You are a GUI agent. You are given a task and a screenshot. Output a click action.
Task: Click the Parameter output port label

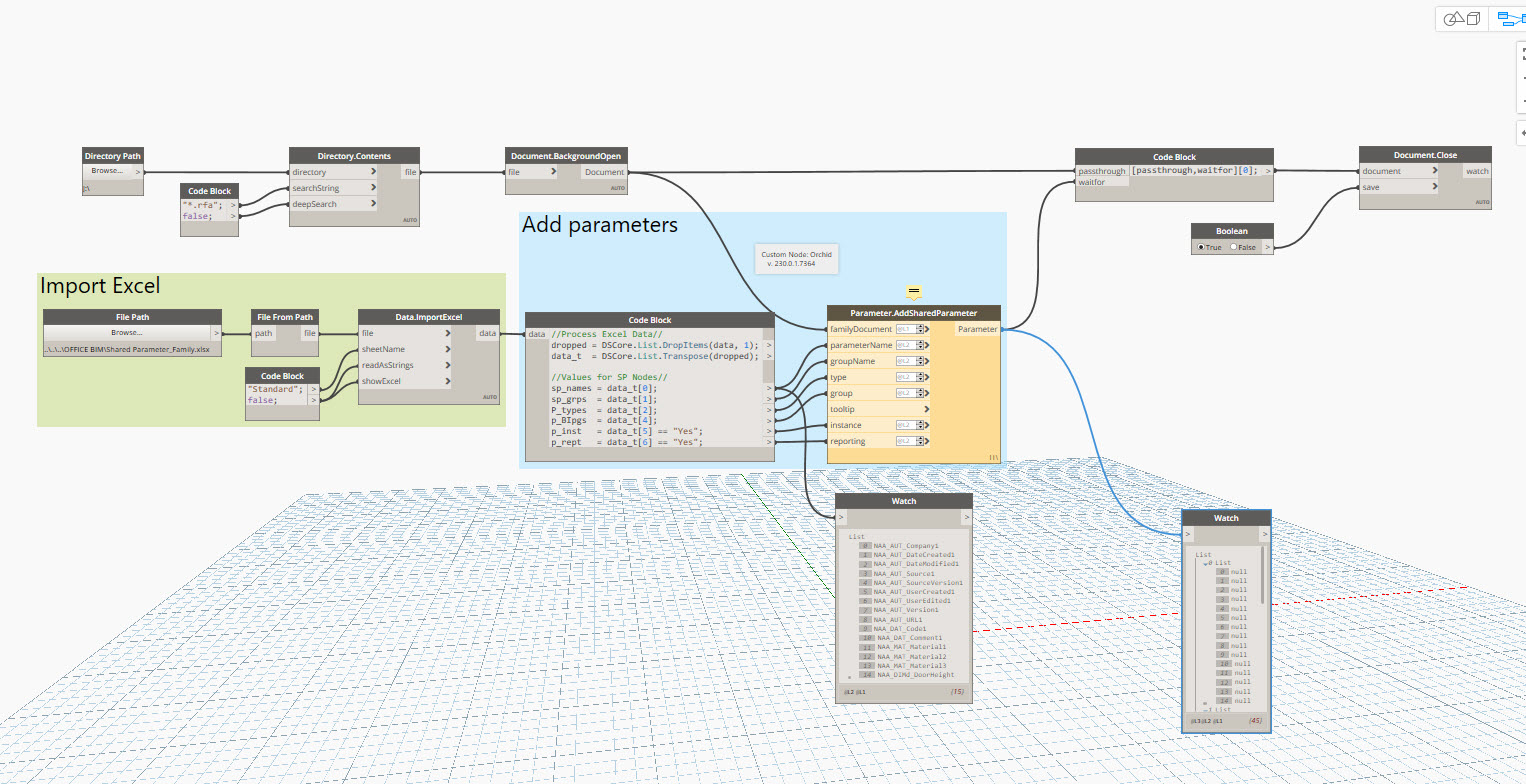tap(977, 329)
